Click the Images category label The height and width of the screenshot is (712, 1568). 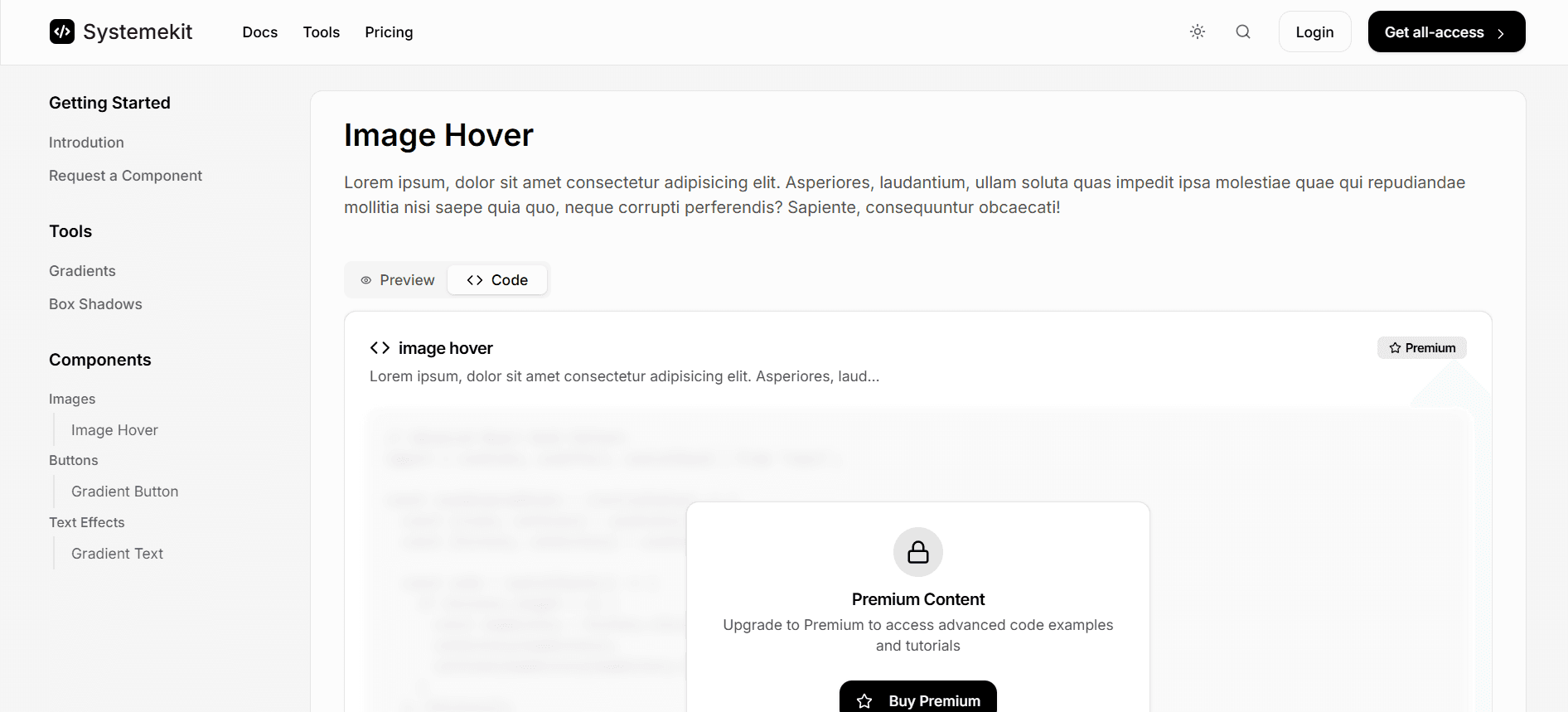pyautogui.click(x=72, y=399)
